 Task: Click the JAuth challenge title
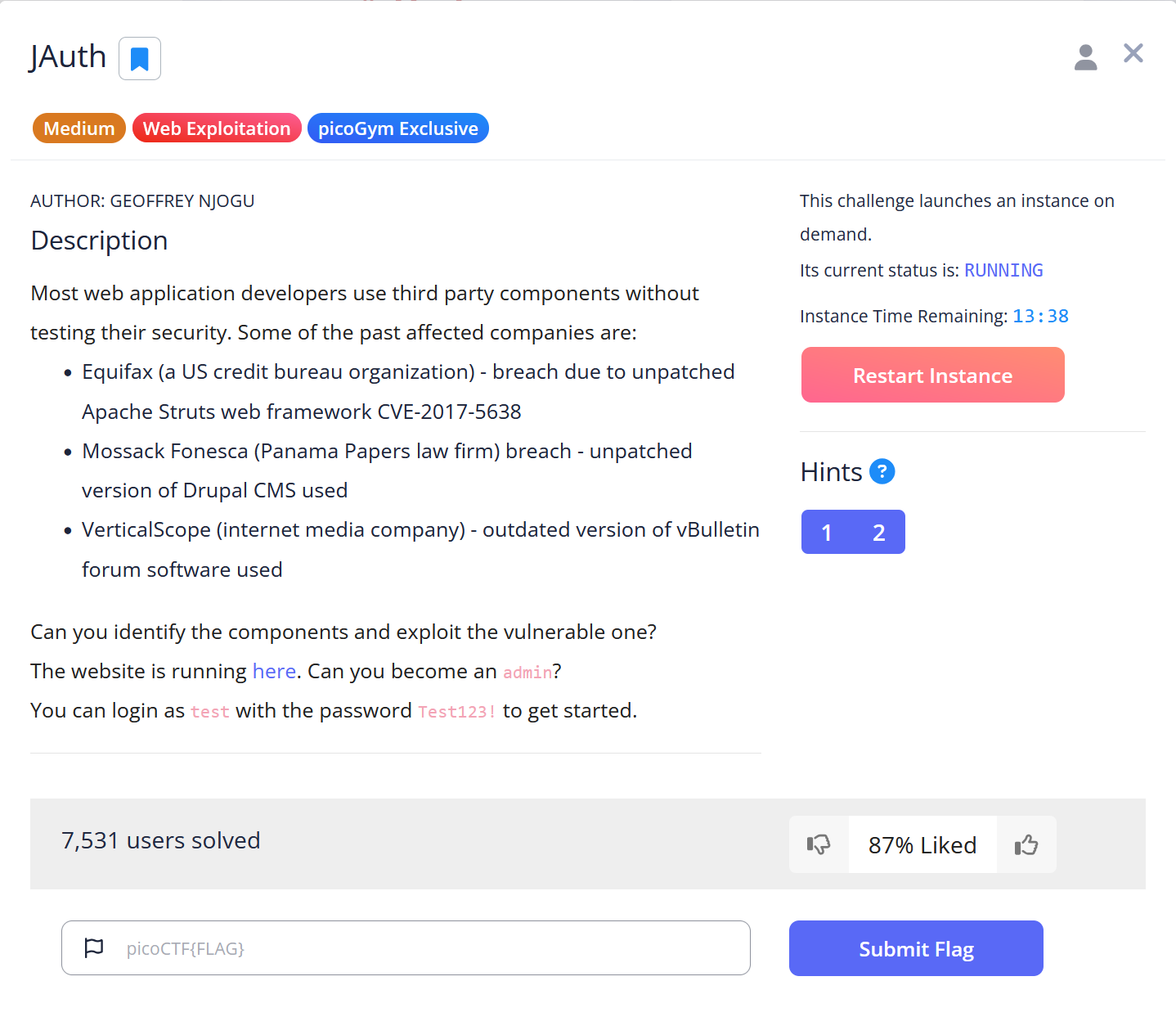pos(67,56)
